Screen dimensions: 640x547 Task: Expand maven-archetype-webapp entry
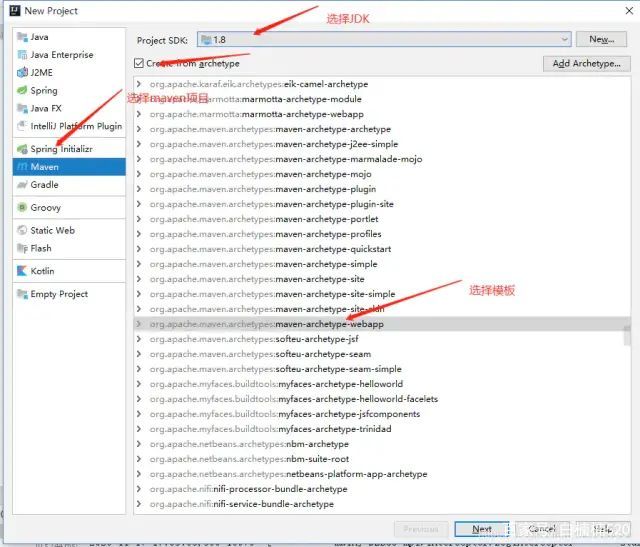[x=139, y=324]
